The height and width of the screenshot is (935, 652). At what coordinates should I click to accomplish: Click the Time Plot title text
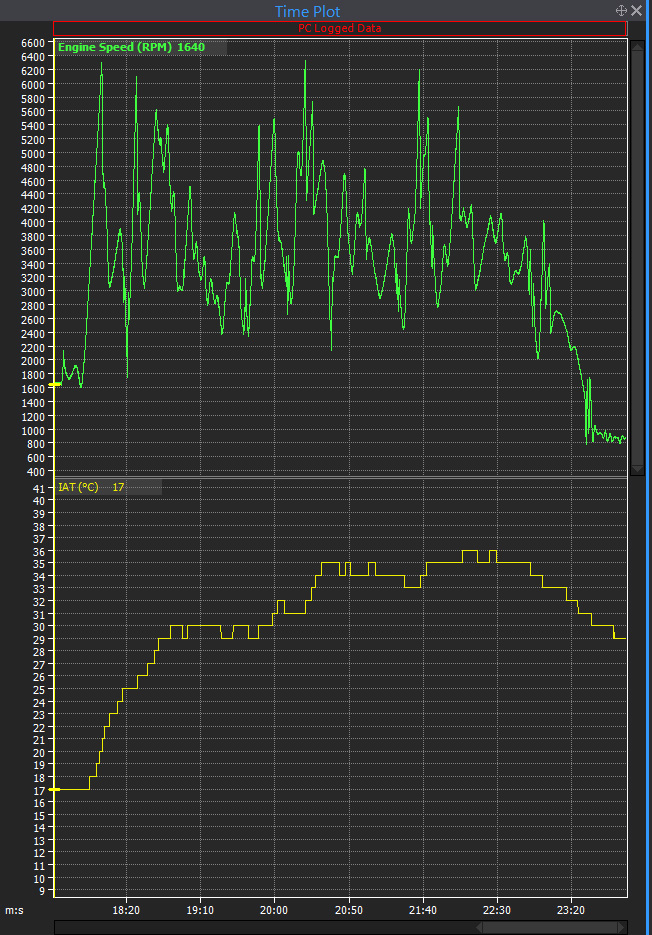pyautogui.click(x=307, y=11)
